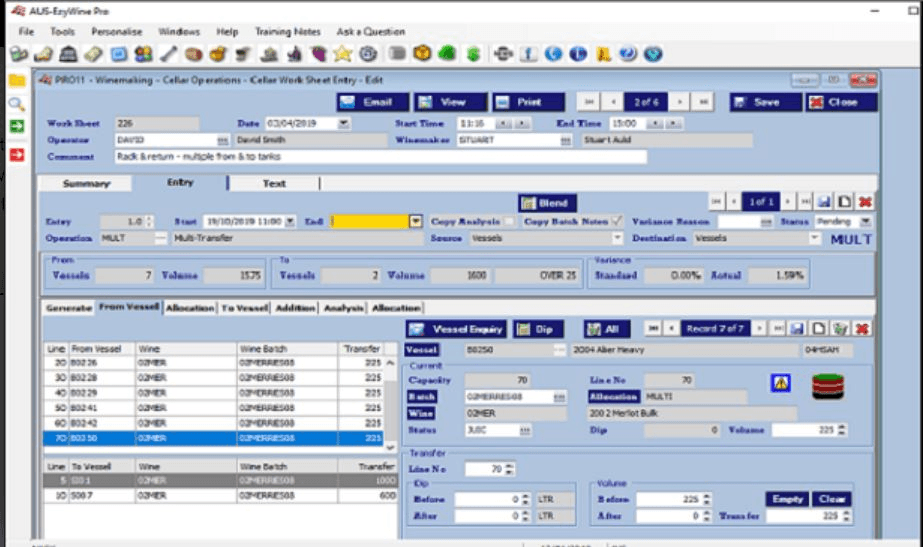Click the wooden barrel toolbar icon
The width and height of the screenshot is (923, 547).
click(x=194, y=54)
